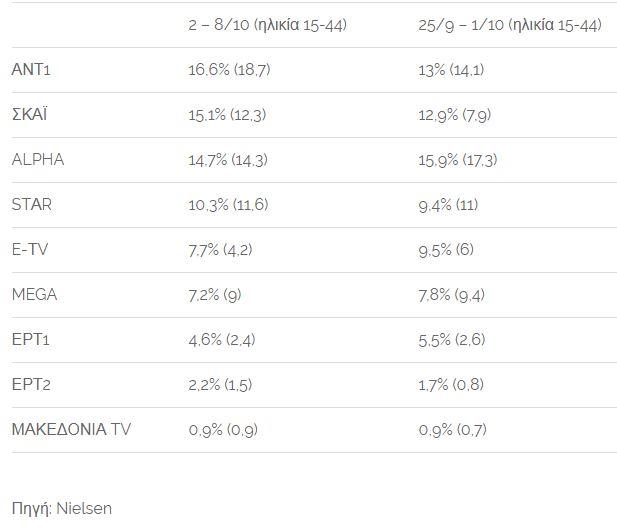Click the ALPHA row label
Viewport: 617px width, 528px height.
(x=38, y=159)
